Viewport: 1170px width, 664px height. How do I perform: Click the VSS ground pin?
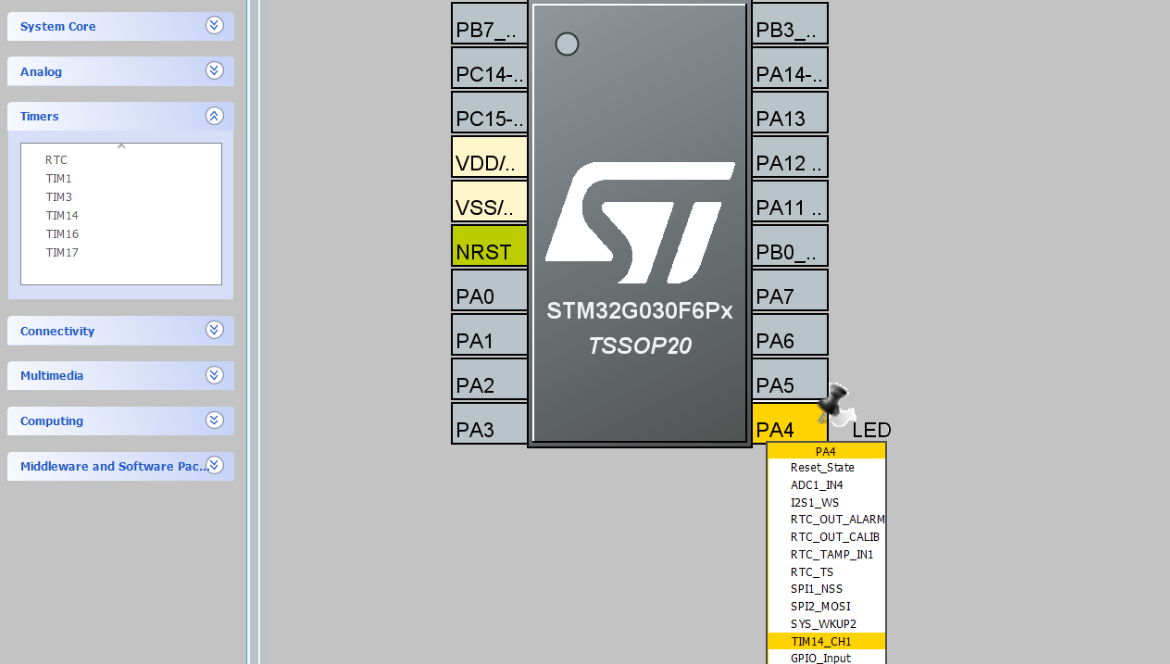[x=489, y=201]
